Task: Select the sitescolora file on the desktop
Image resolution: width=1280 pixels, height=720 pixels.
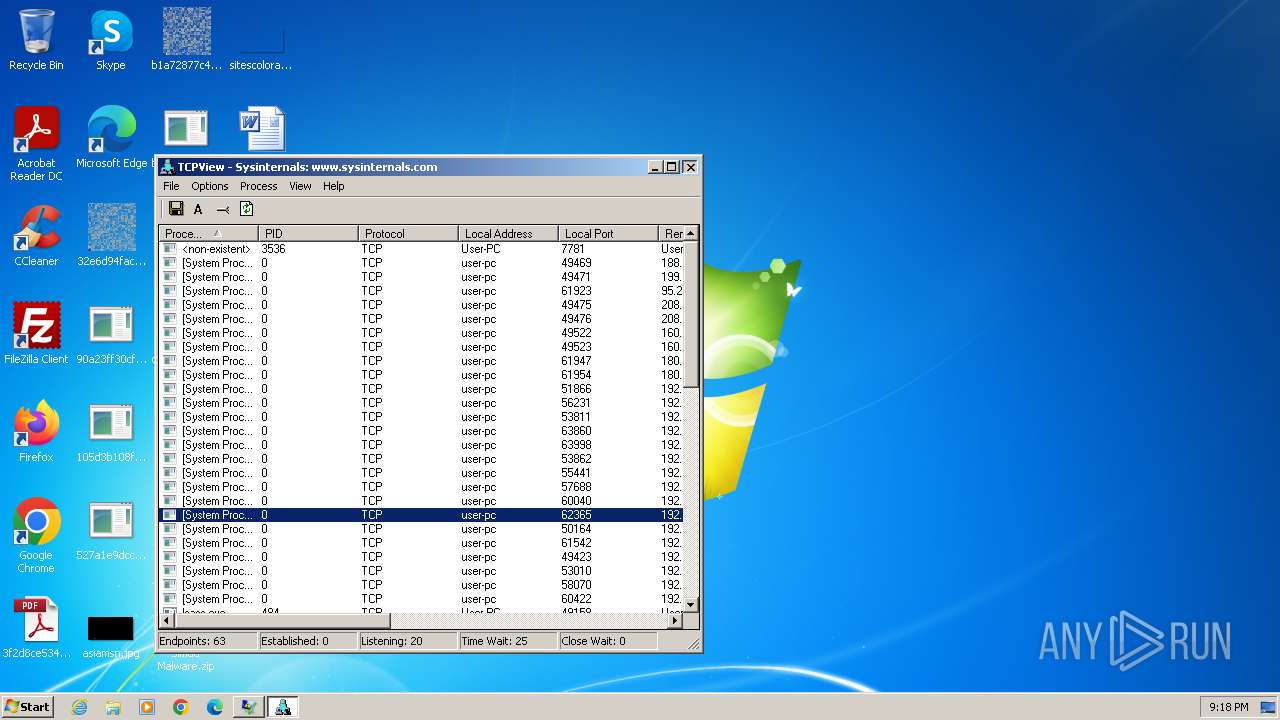Action: (260, 40)
